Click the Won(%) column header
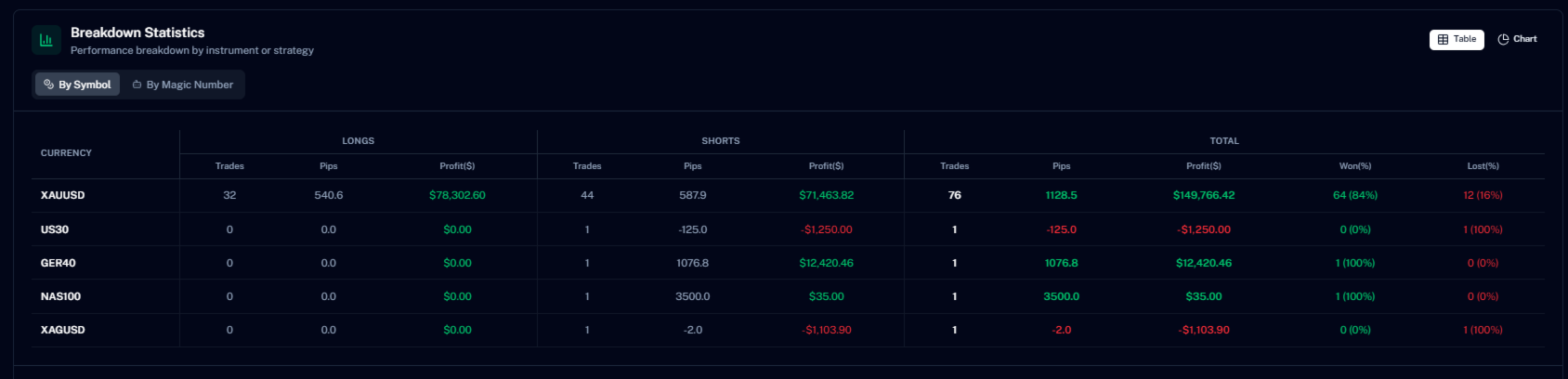 tap(1355, 166)
